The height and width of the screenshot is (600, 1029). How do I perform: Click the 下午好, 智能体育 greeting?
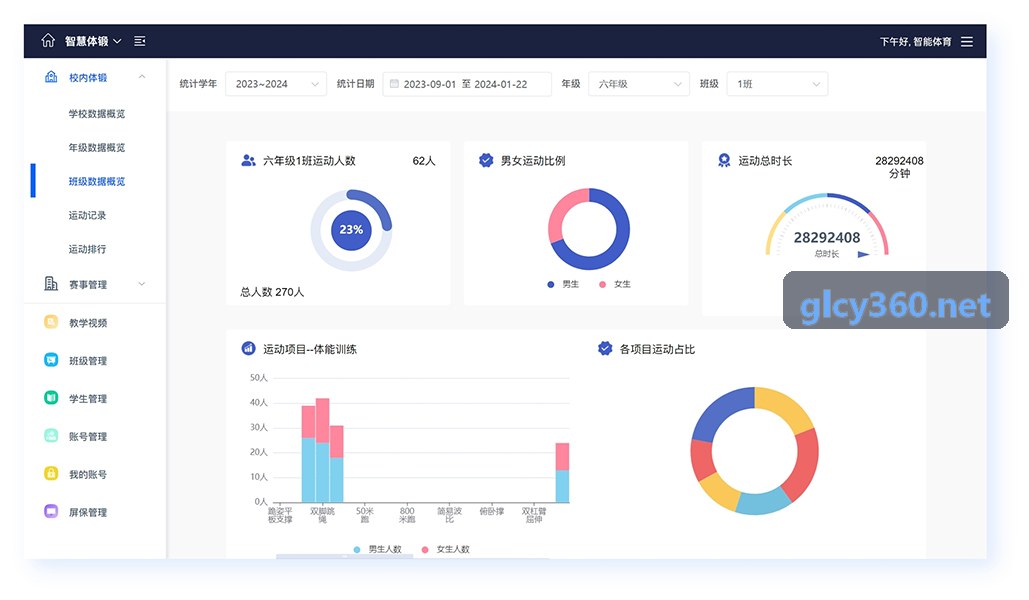click(915, 41)
